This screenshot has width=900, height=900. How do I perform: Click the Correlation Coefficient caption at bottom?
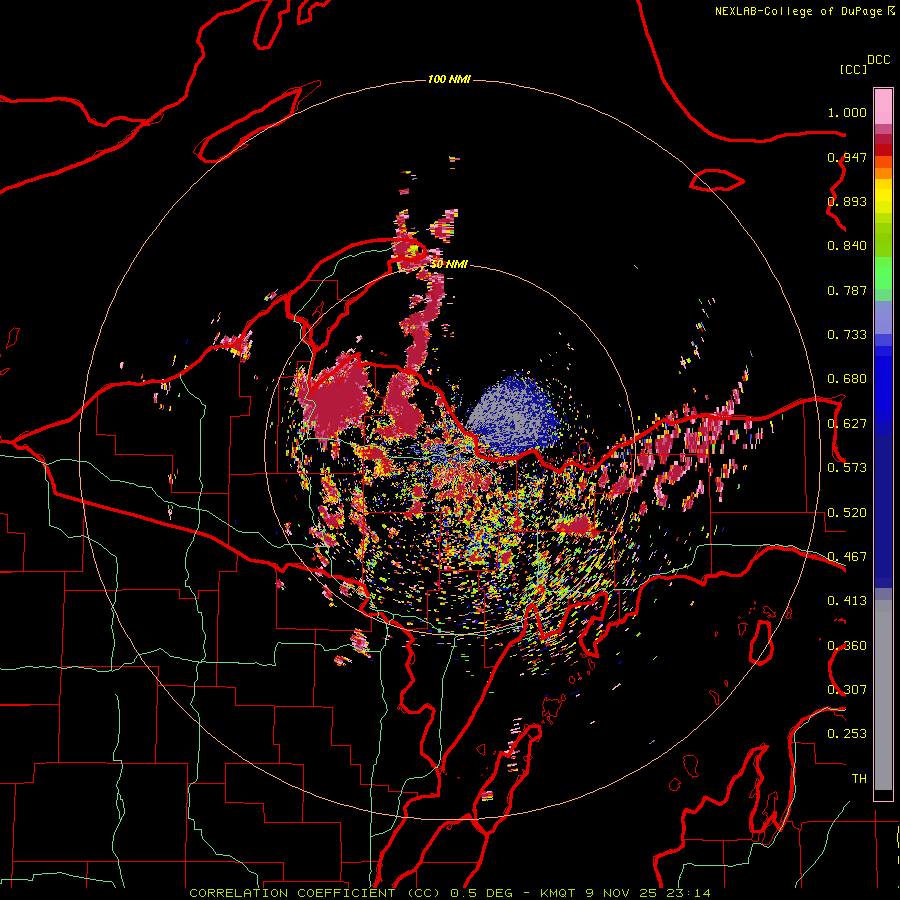(x=449, y=893)
